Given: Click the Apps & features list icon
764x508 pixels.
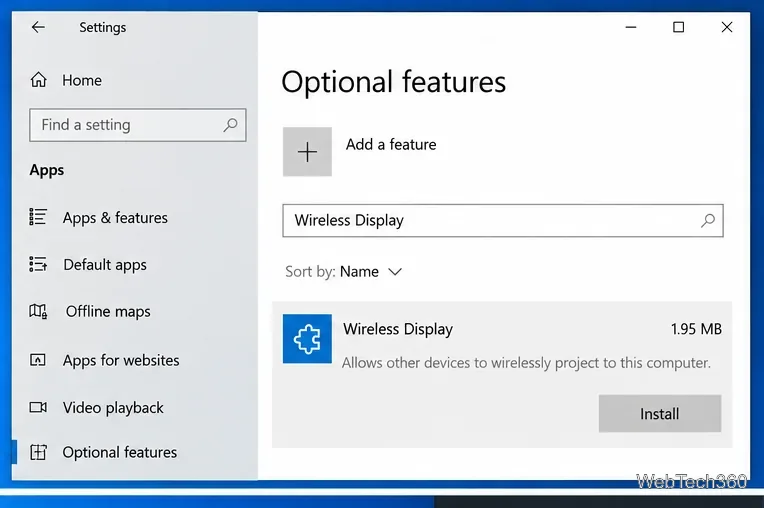Looking at the screenshot, I should 38,217.
